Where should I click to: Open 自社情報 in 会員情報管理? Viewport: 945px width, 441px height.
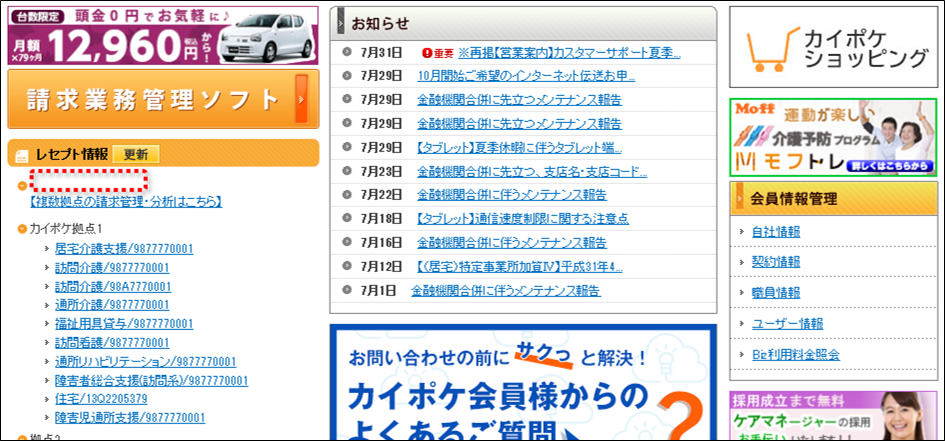tap(776, 232)
